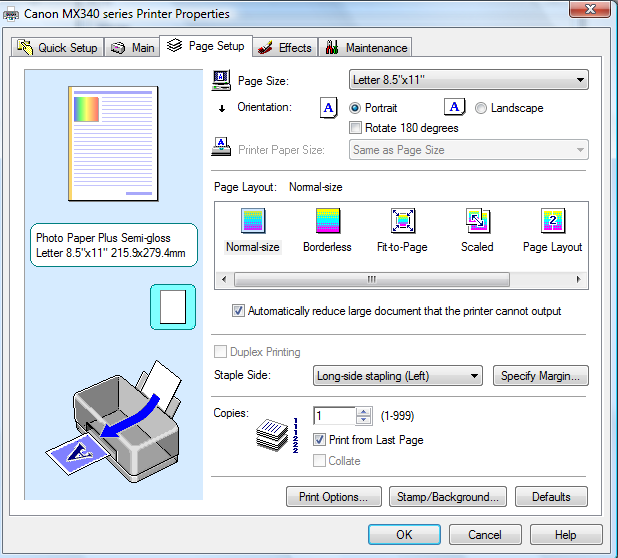This screenshot has height=558, width=618.
Task: Click the layout list right scroll arrow
Action: [x=579, y=279]
